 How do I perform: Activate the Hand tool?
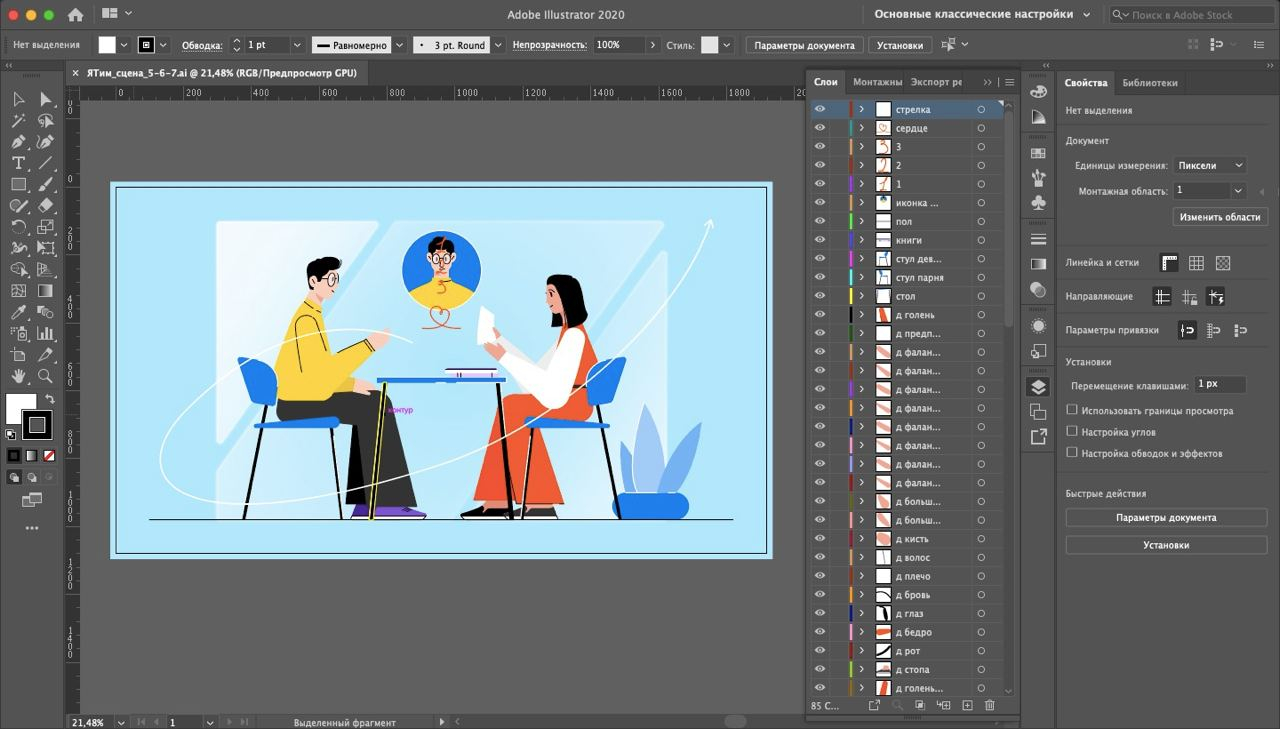18,376
